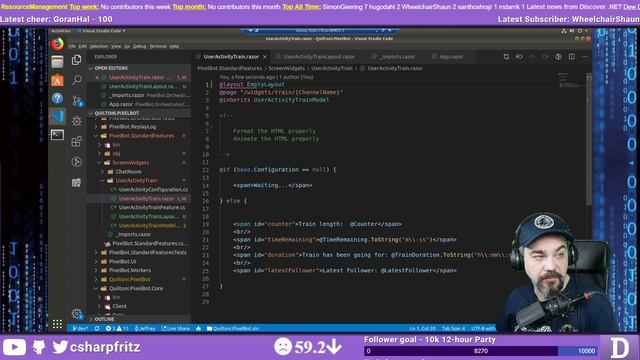Click the UTF-8 encoding status entry

coord(483,328)
